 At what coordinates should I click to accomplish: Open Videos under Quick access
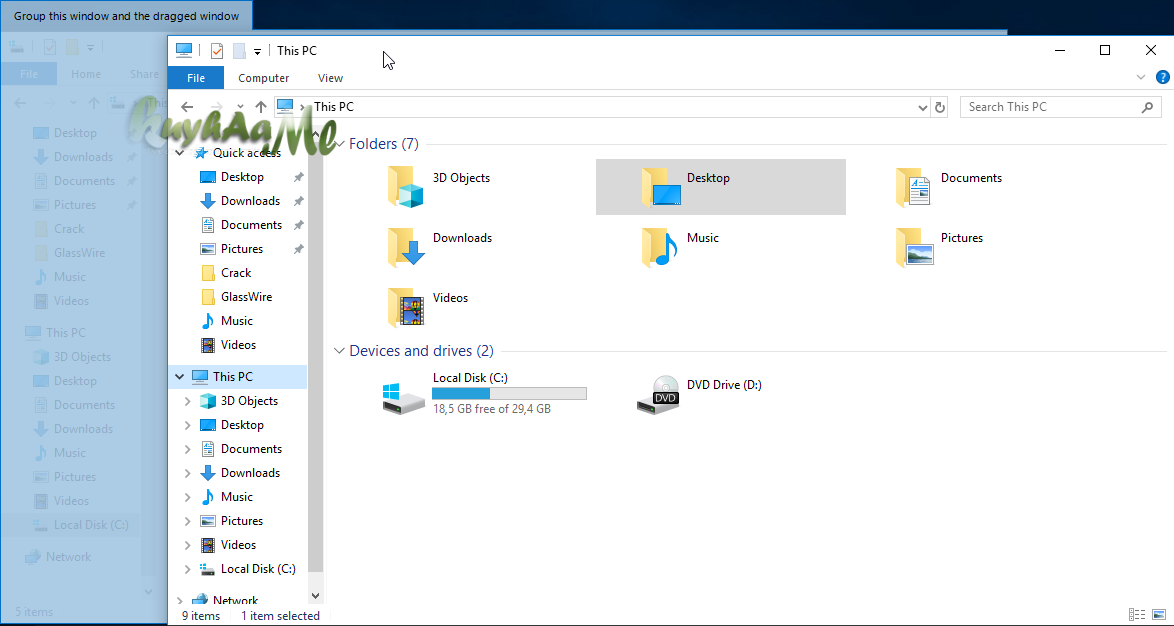point(238,344)
